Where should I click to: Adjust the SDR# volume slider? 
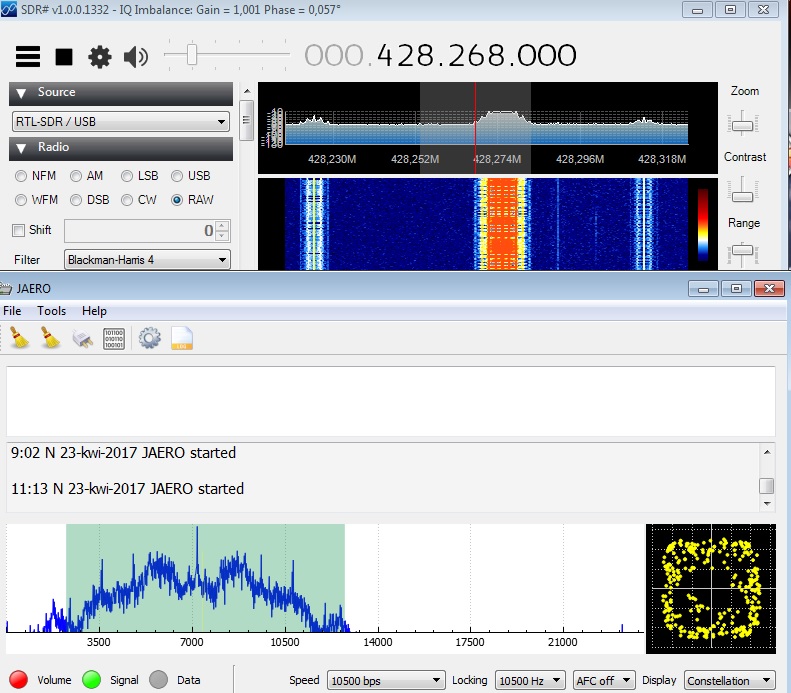tap(192, 55)
